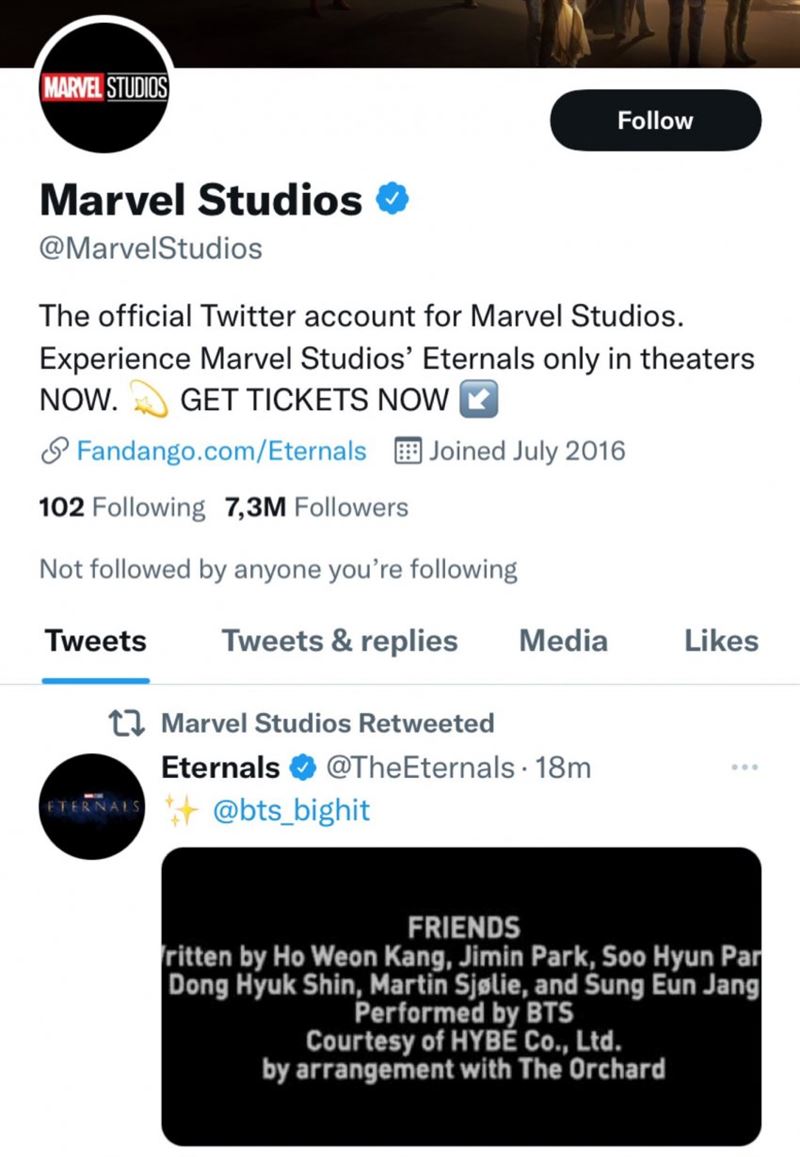Click the retweet icon above the Eternals tweet

(x=126, y=723)
